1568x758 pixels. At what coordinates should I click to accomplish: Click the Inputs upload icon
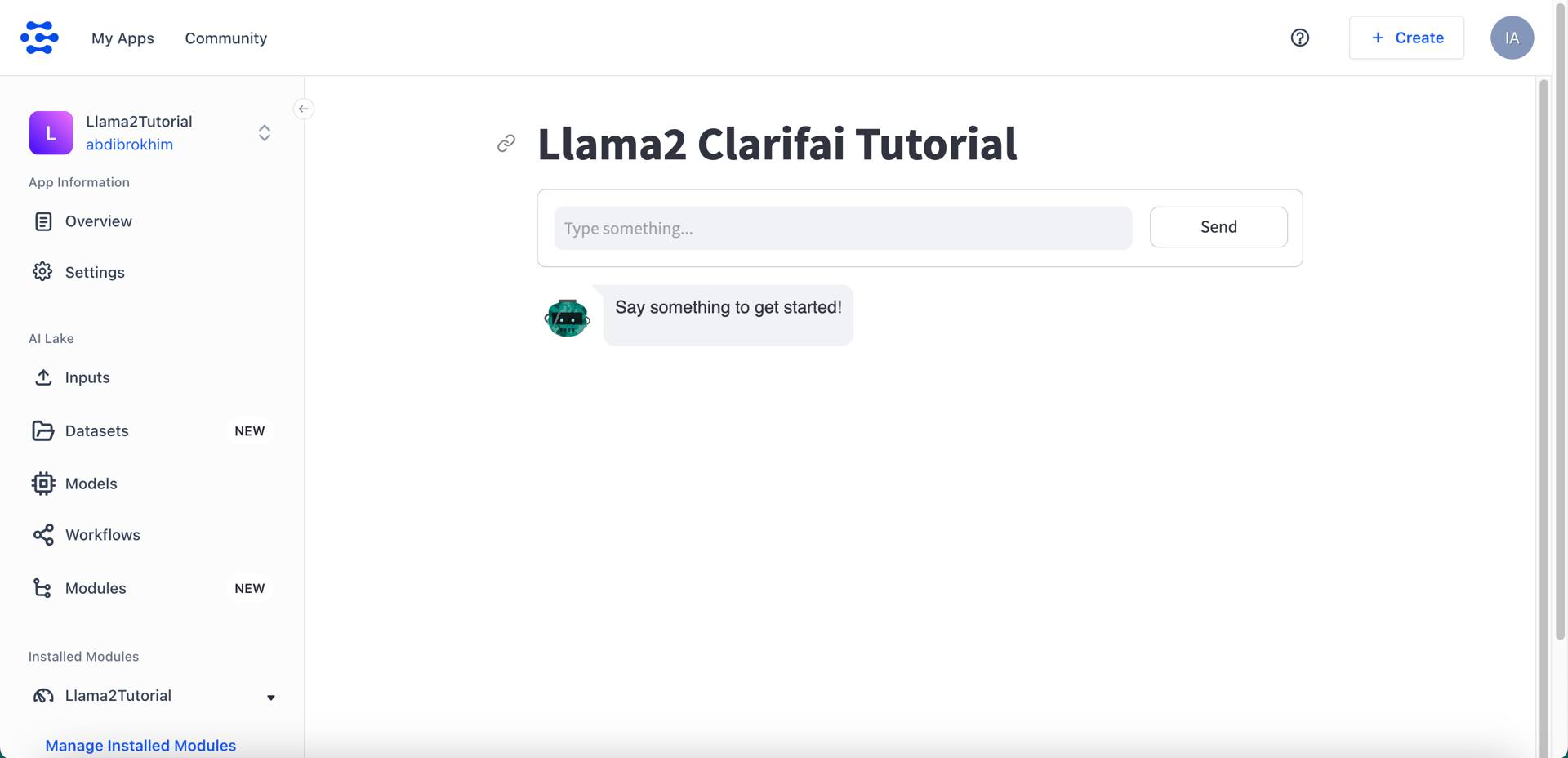(43, 377)
